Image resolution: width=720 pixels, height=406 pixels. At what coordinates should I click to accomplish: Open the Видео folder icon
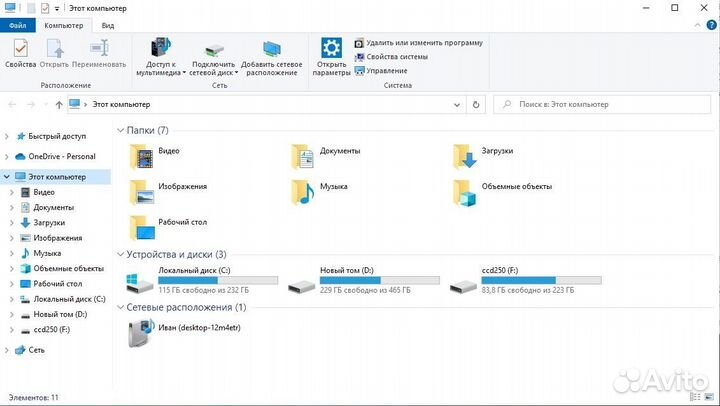[x=143, y=153]
